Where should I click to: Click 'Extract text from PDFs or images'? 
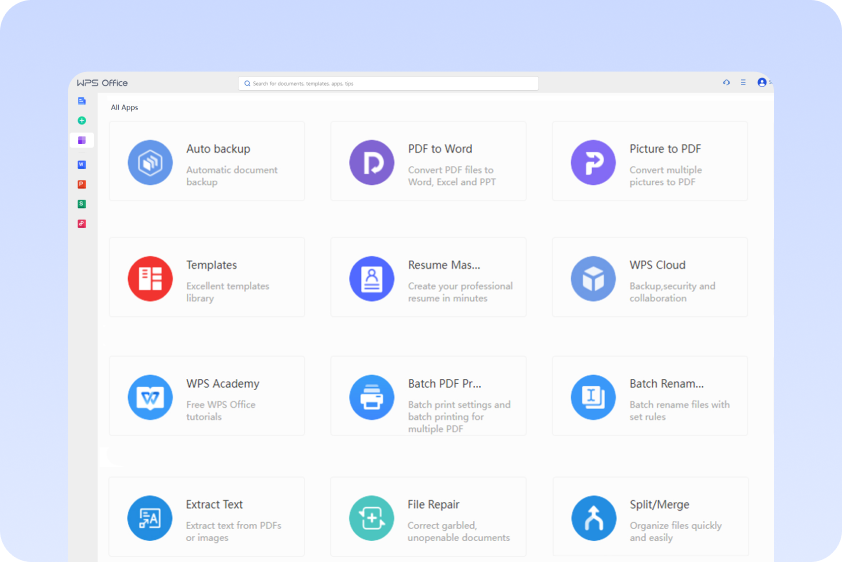coord(234,531)
